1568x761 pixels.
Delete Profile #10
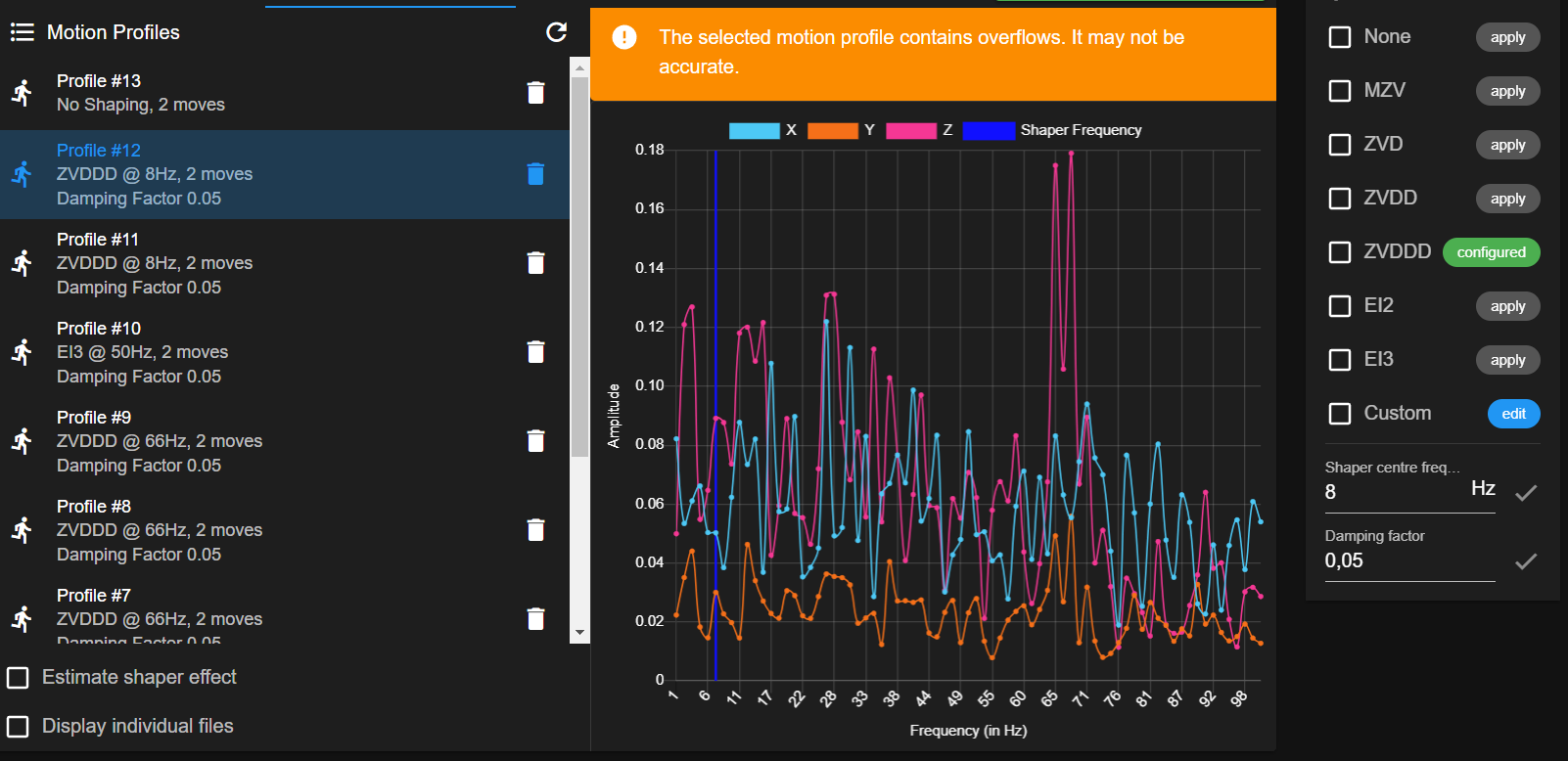(x=535, y=352)
